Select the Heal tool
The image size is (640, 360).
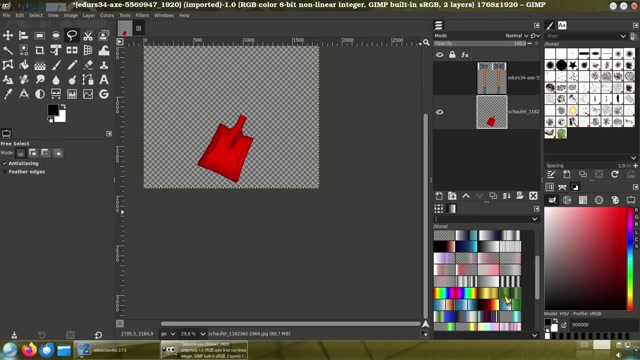24,80
